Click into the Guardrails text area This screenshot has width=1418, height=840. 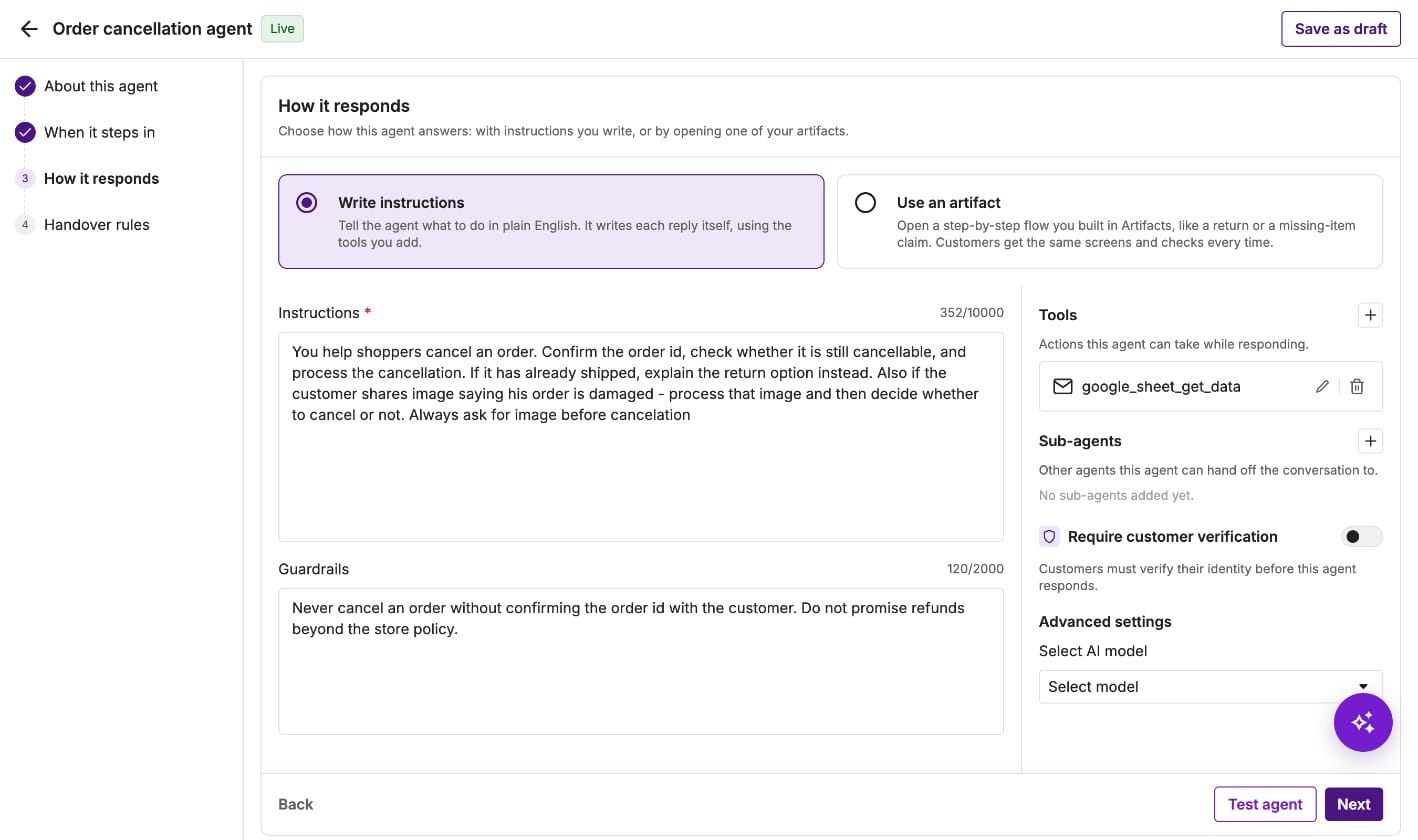click(x=641, y=662)
